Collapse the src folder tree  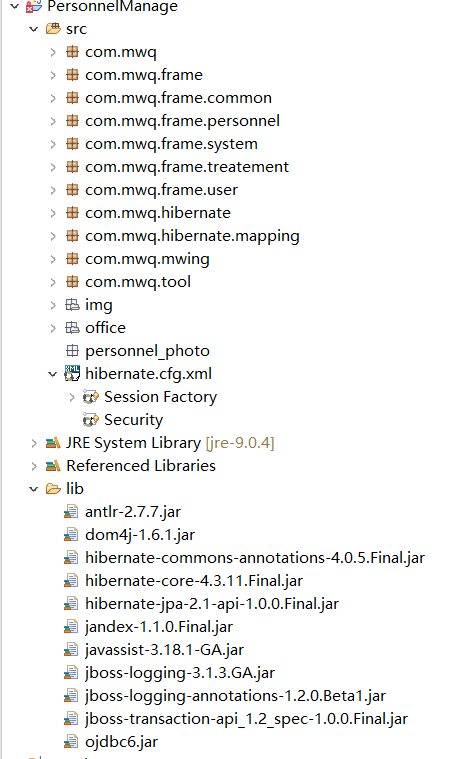[x=33, y=29]
